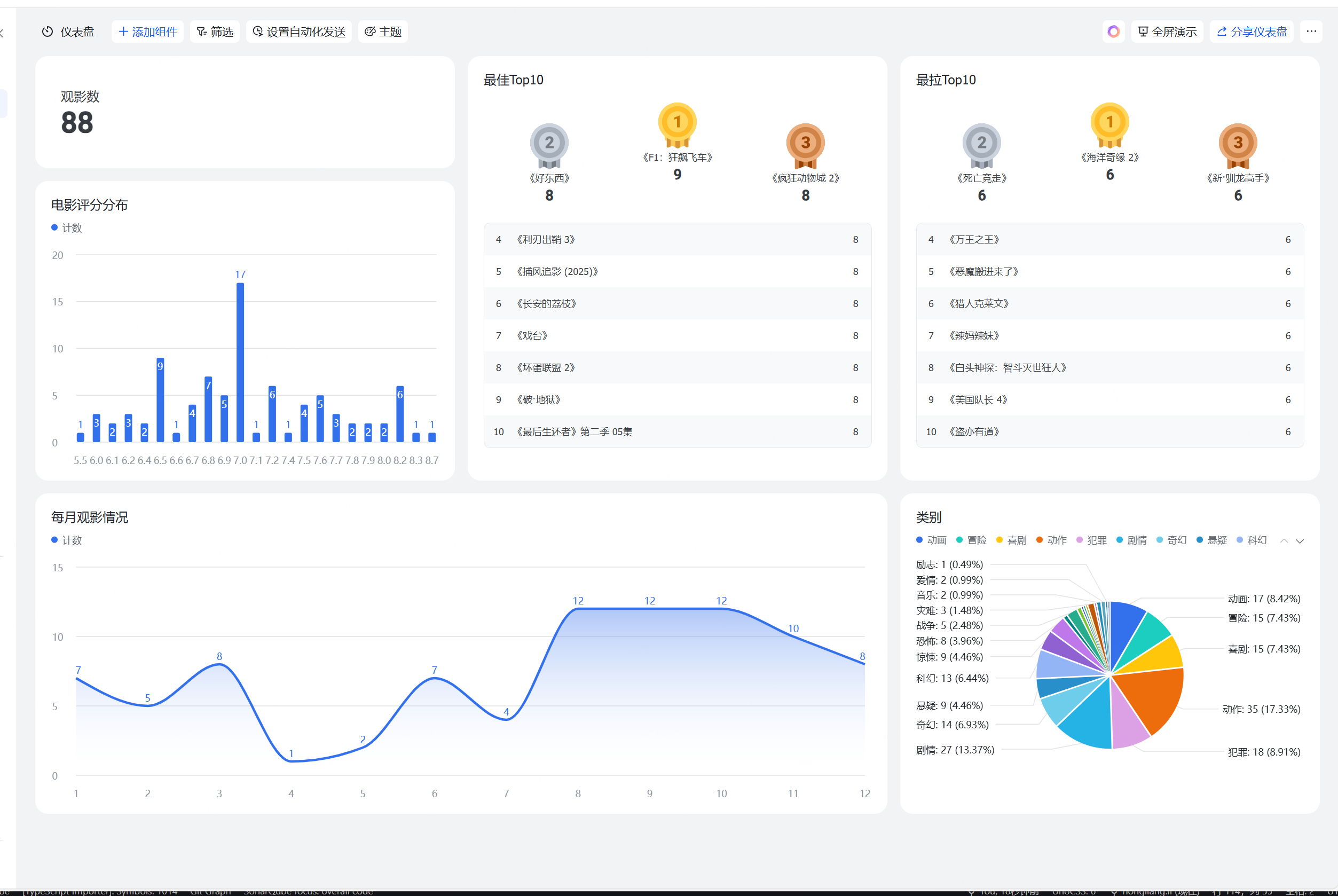Expand next legend page with down chevron
The height and width of the screenshot is (896, 1338).
(x=1300, y=540)
